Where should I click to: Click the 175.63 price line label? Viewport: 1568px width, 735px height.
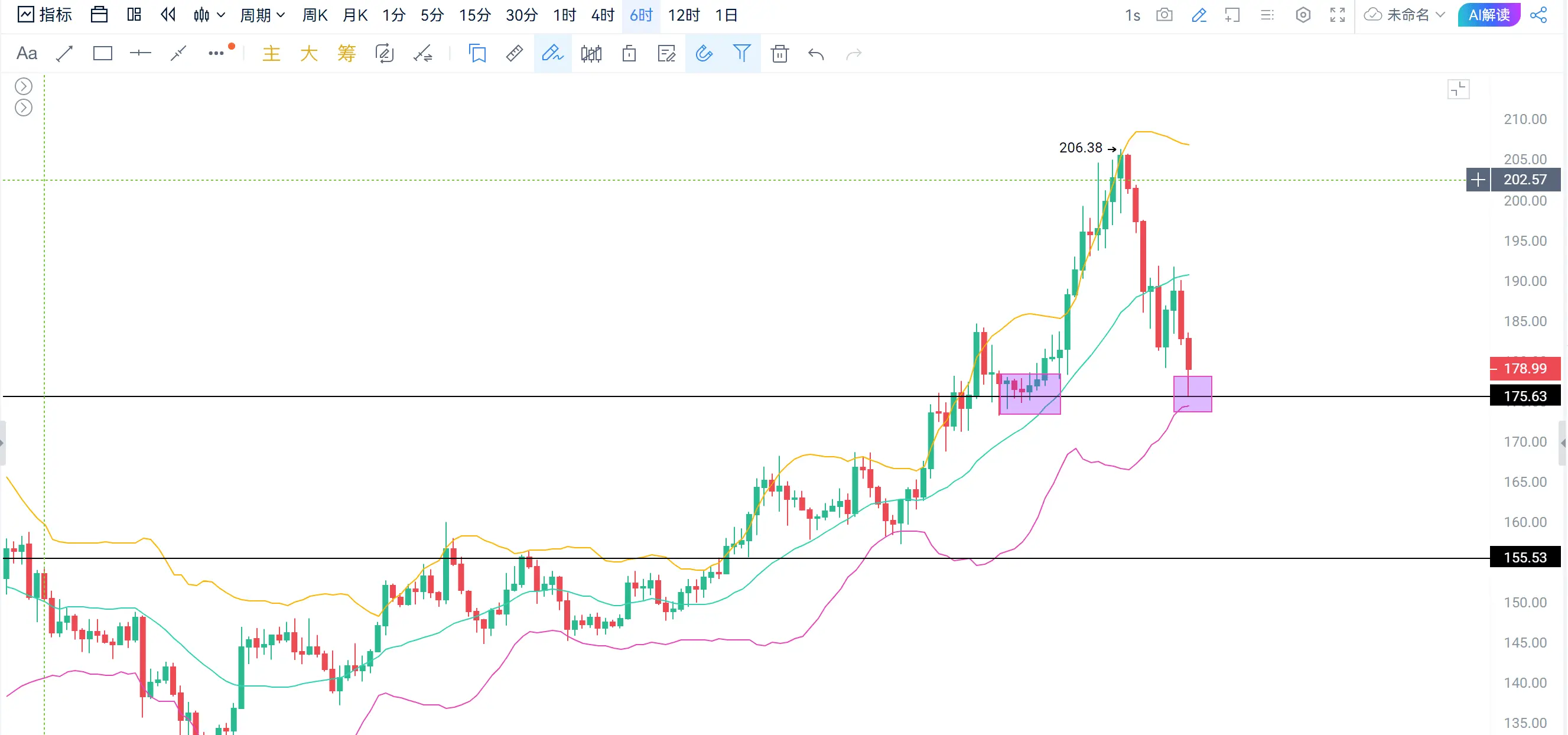point(1525,396)
